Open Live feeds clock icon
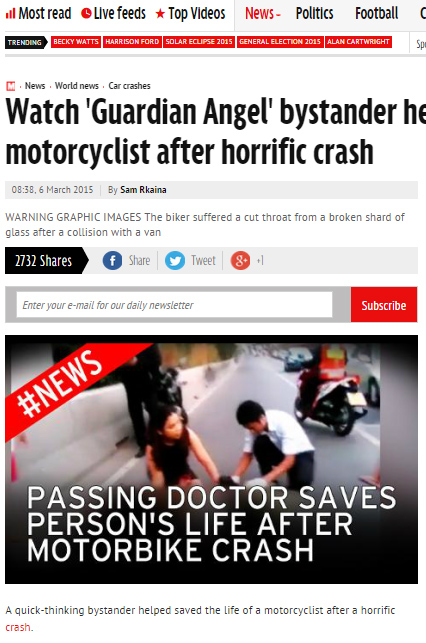The image size is (426, 643). tap(86, 14)
